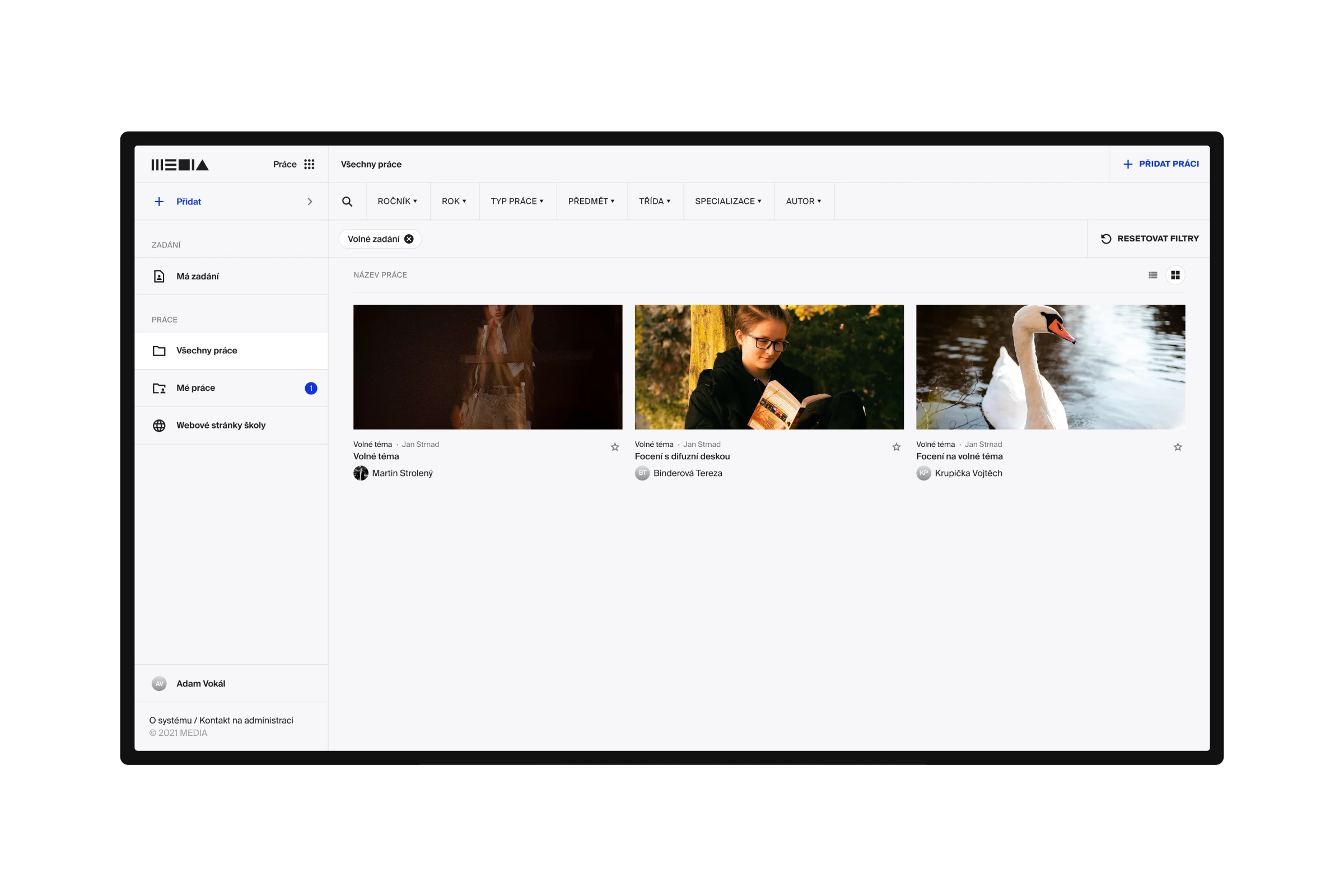This screenshot has width=1344, height=896.
Task: Remove the Volné zadání filter chip
Action: 409,239
